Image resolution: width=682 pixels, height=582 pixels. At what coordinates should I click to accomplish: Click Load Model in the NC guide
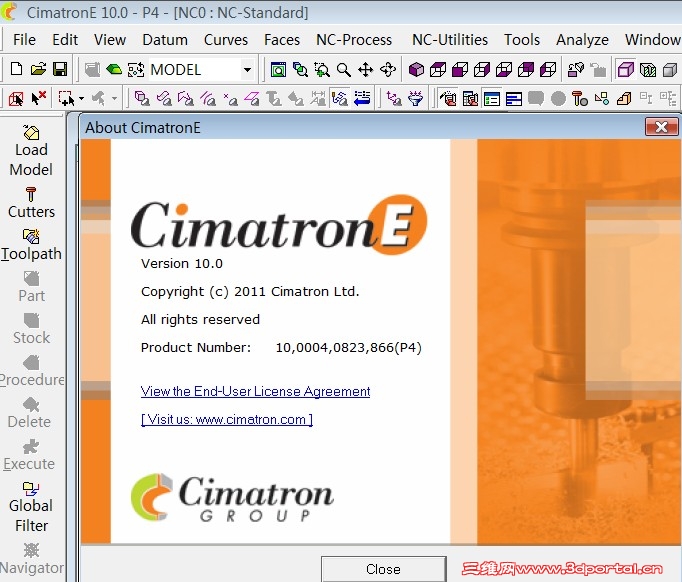point(31,151)
